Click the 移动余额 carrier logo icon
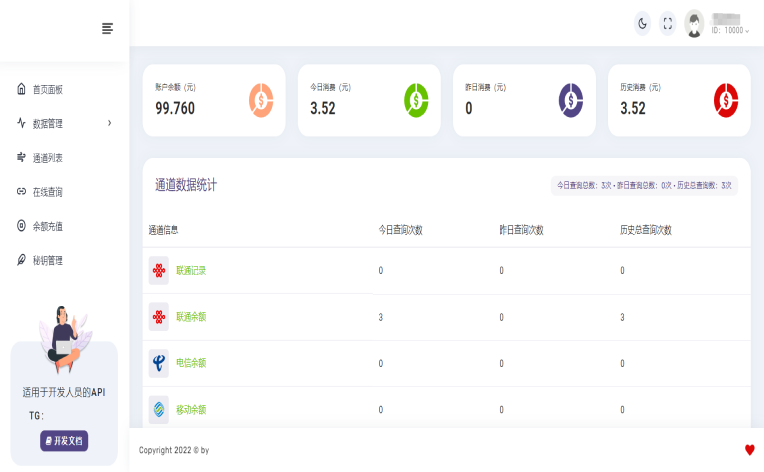764x472 pixels. point(159,409)
